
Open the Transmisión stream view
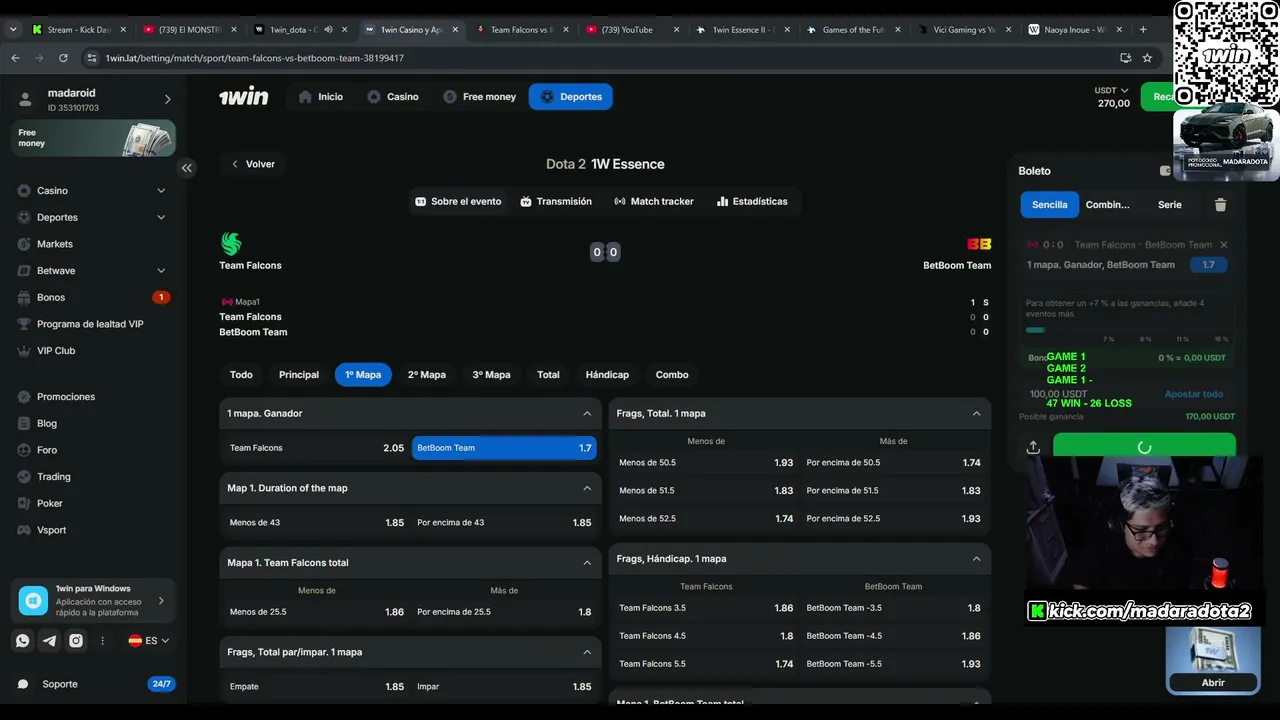(x=556, y=202)
